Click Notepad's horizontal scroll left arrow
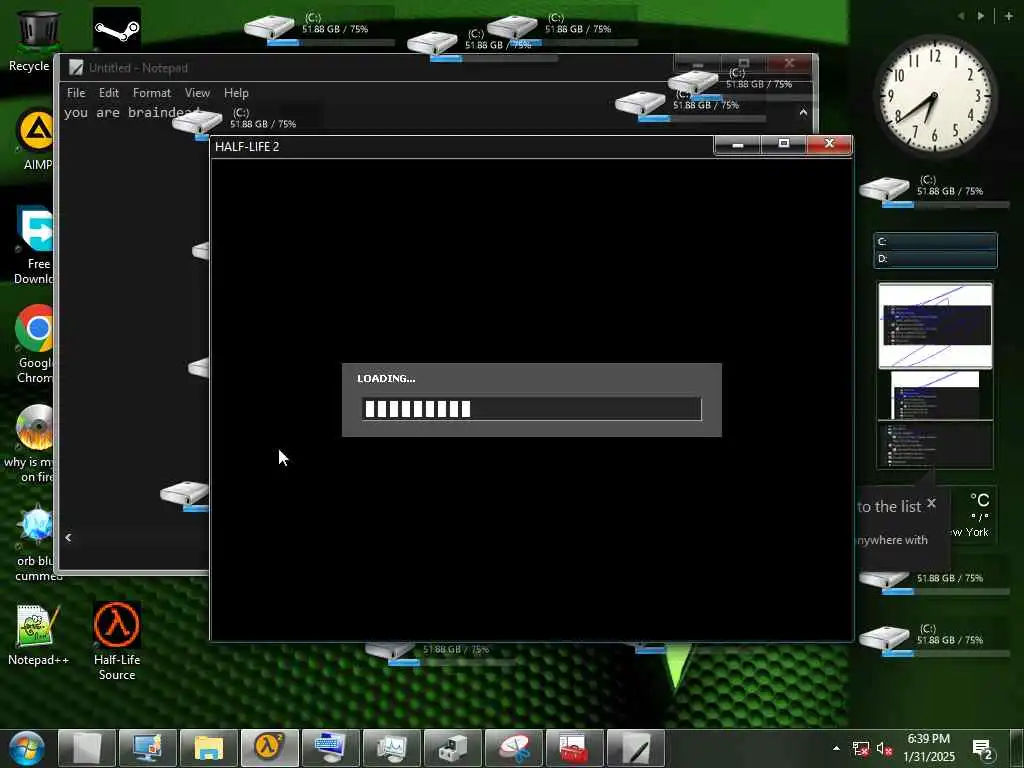Screen dimensions: 1024x768 click(x=68, y=537)
